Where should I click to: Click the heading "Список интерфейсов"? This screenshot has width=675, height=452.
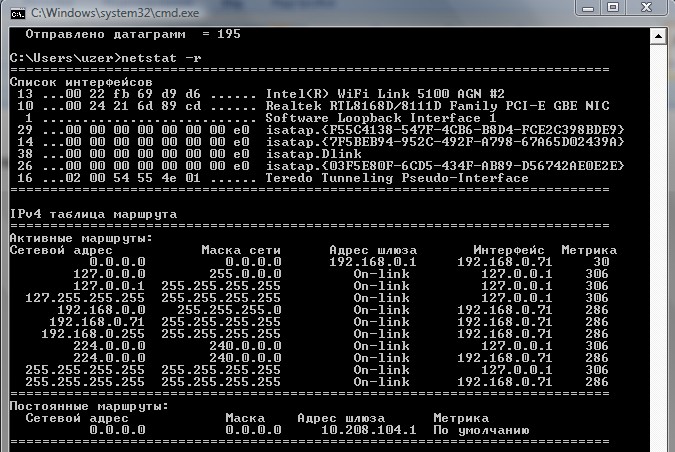(x=81, y=82)
